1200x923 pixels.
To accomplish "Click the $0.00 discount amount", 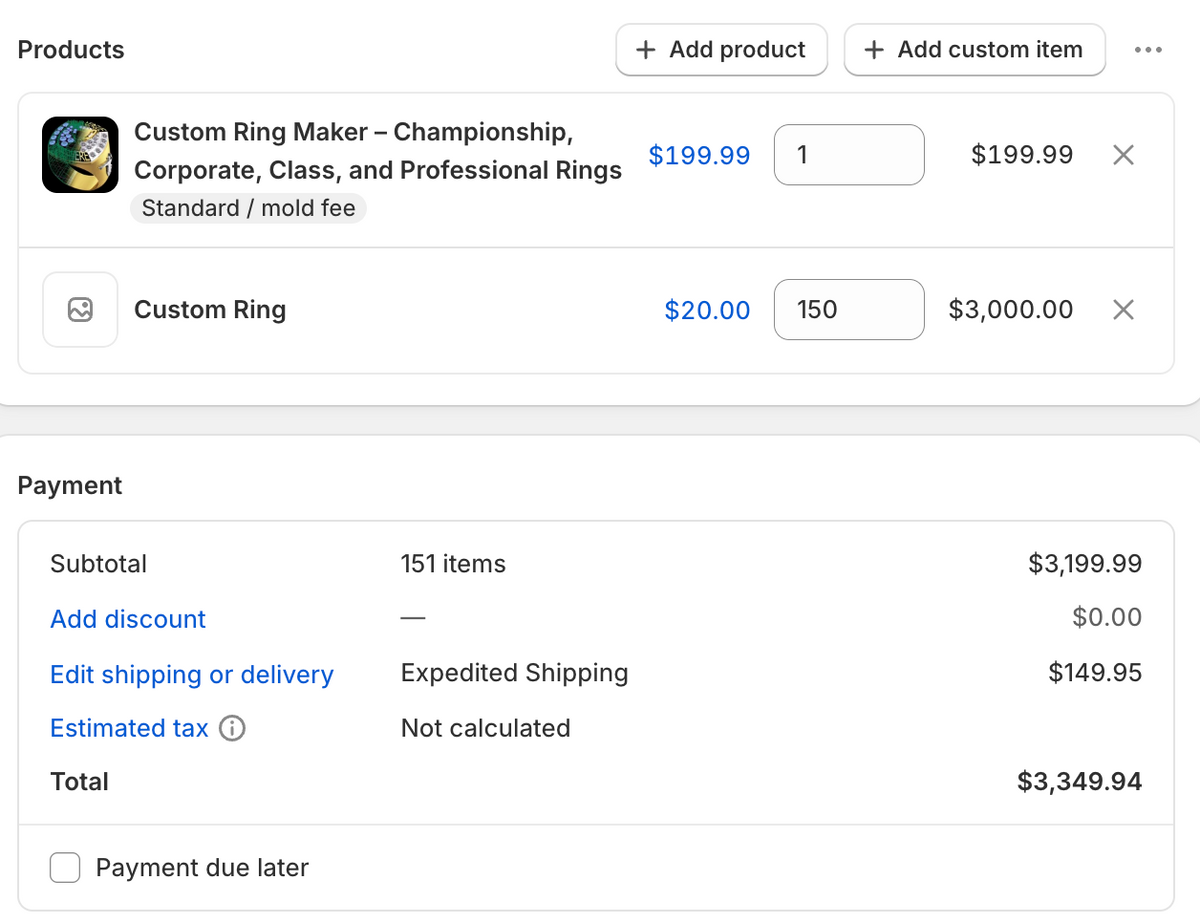I will tap(1107, 618).
